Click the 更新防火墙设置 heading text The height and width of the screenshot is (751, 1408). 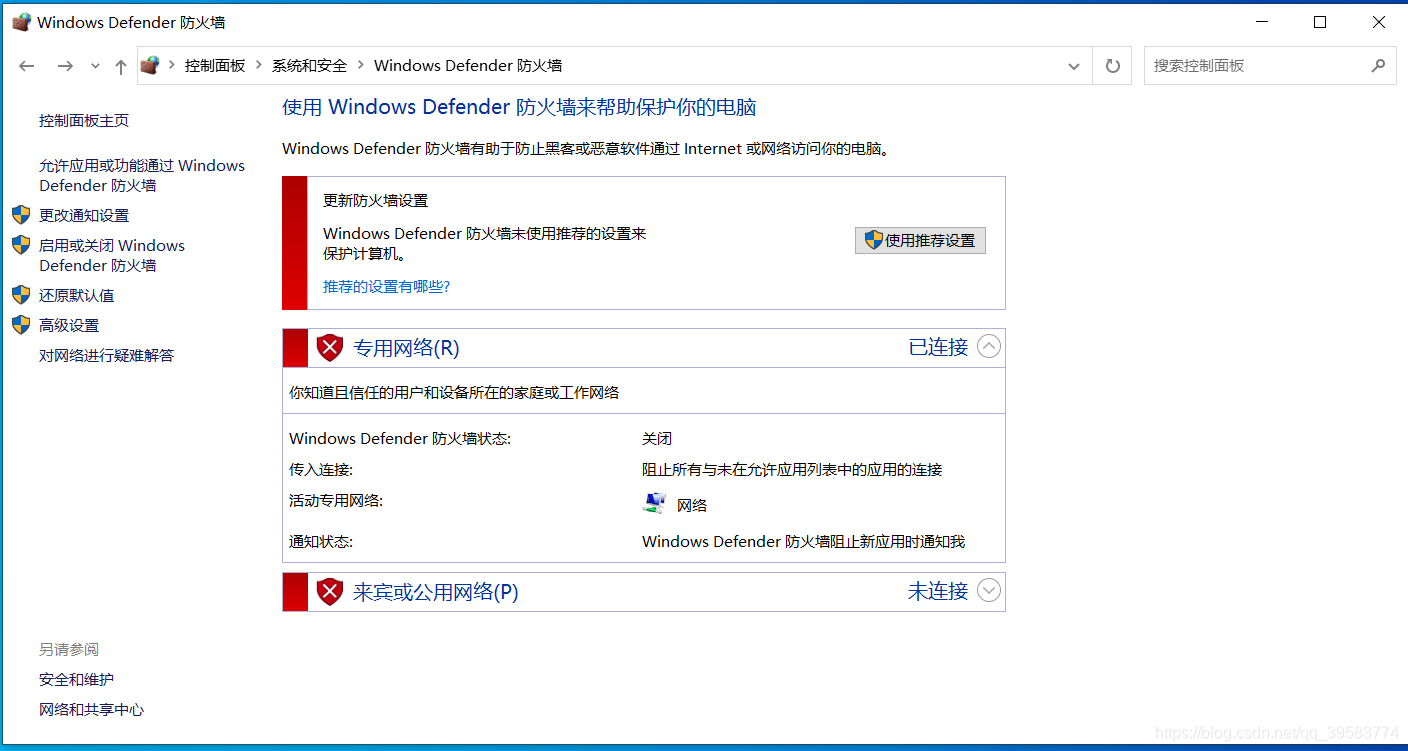coord(375,201)
